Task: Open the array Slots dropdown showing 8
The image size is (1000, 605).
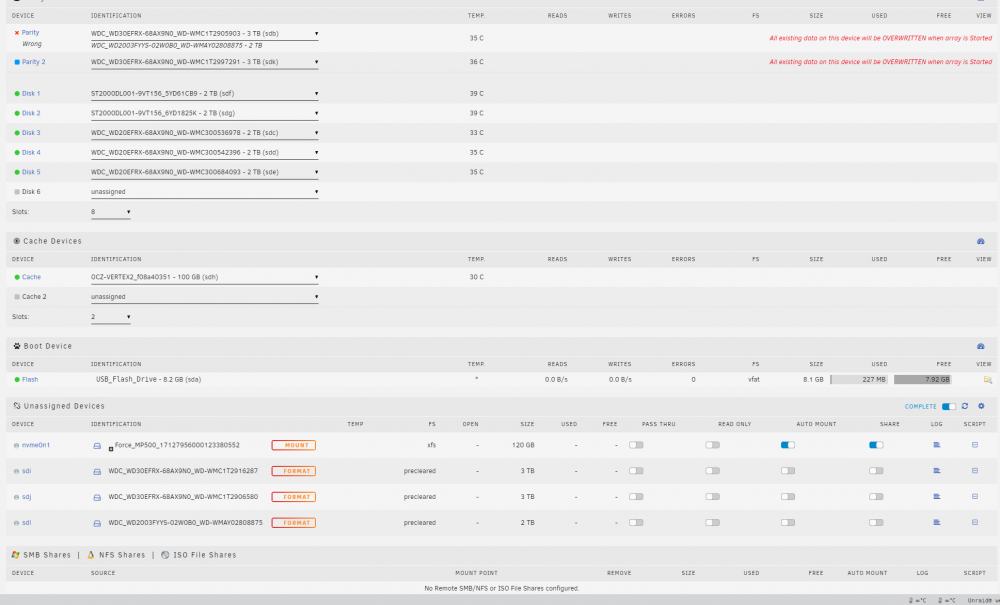Action: [x=110, y=212]
